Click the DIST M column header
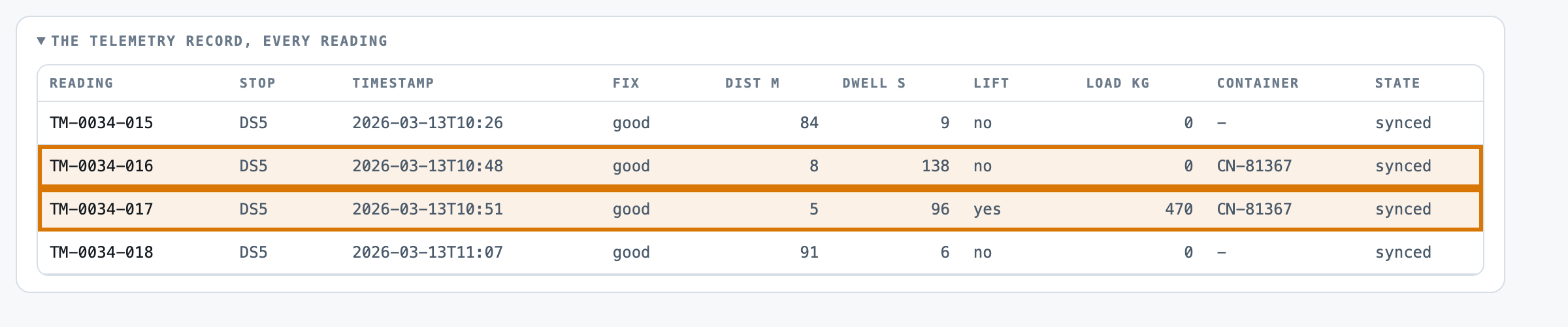 pyautogui.click(x=752, y=83)
